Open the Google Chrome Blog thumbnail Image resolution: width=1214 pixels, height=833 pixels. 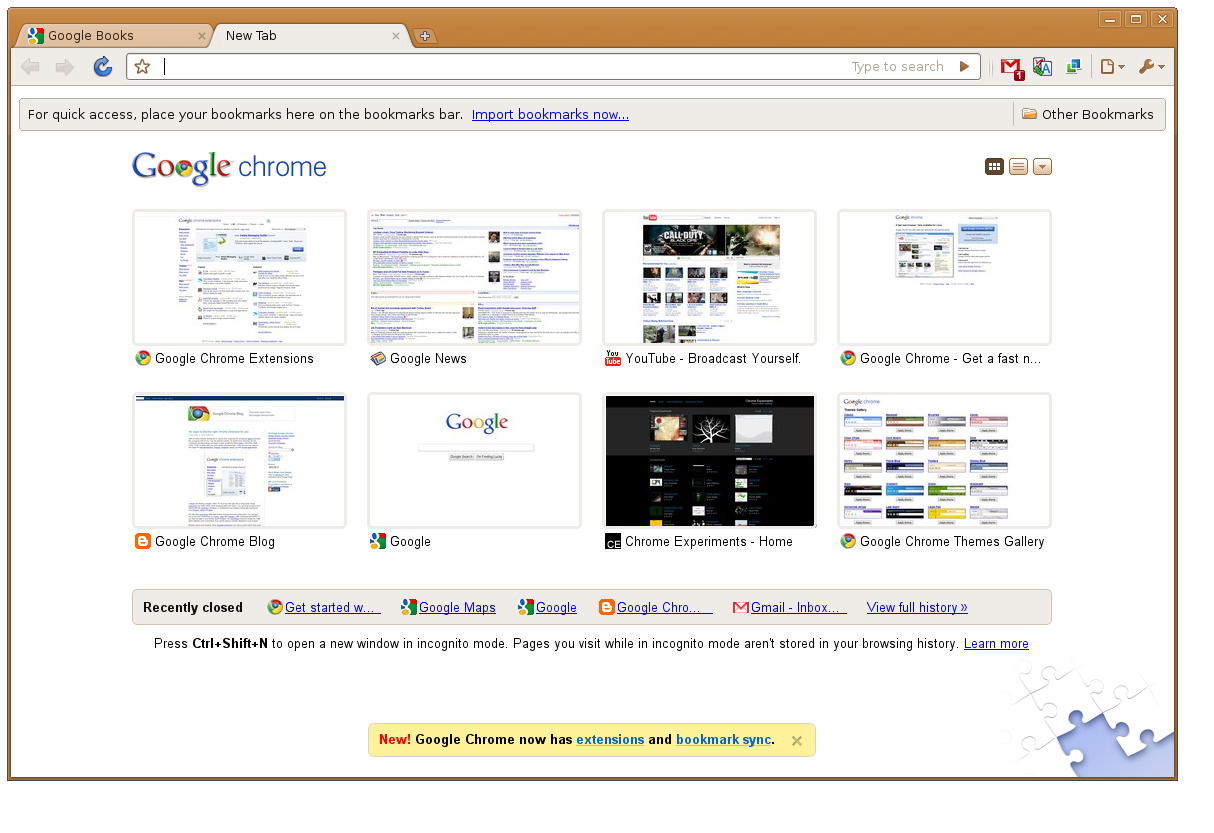point(239,460)
